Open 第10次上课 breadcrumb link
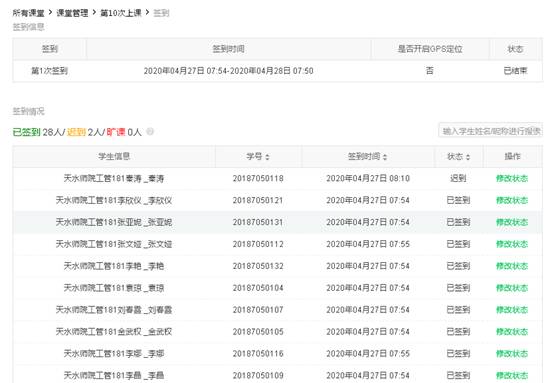The image size is (554, 383). pos(121,13)
